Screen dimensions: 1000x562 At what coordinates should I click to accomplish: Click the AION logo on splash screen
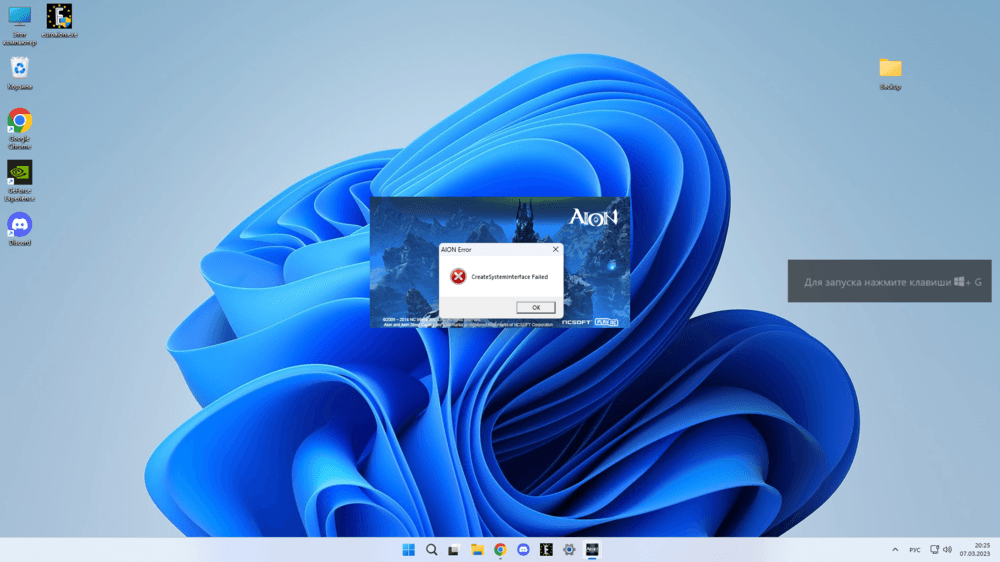pyautogui.click(x=594, y=216)
